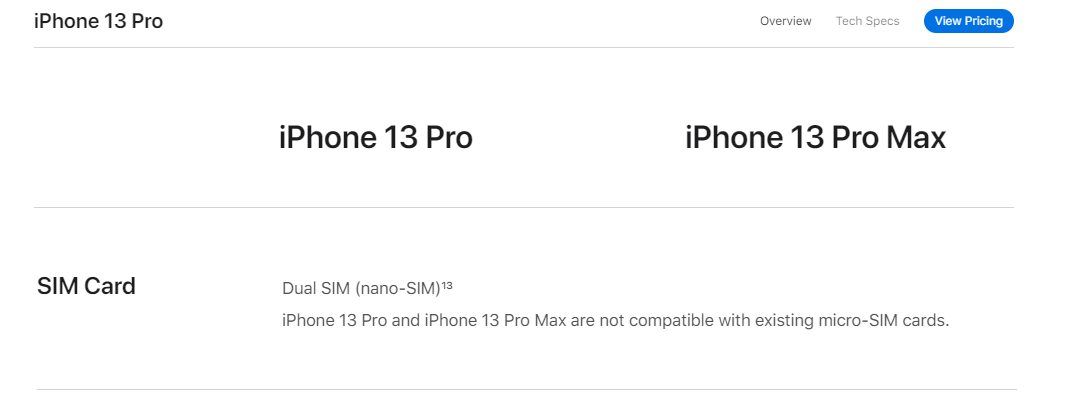The height and width of the screenshot is (412, 1071).
Task: Select the Tech Specs tab
Action: tap(867, 21)
